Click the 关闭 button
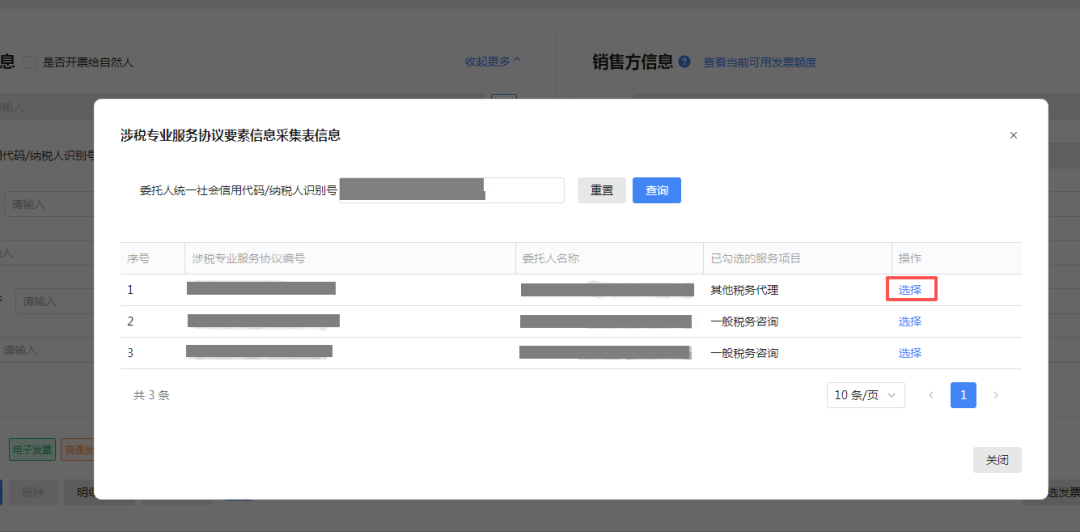Image resolution: width=1080 pixels, height=532 pixels. pyautogui.click(x=997, y=460)
